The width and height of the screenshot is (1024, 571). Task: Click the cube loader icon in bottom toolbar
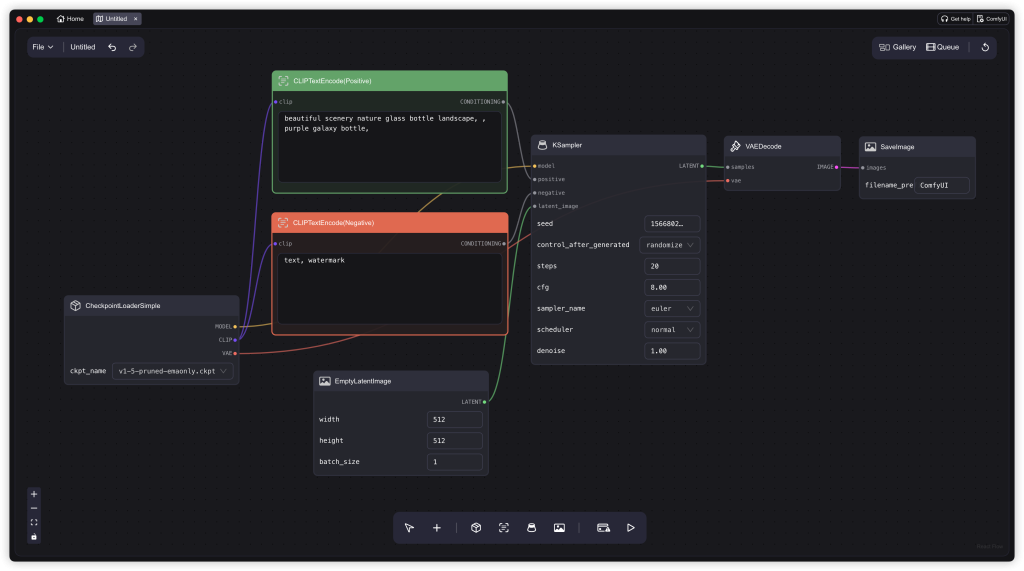pos(476,528)
